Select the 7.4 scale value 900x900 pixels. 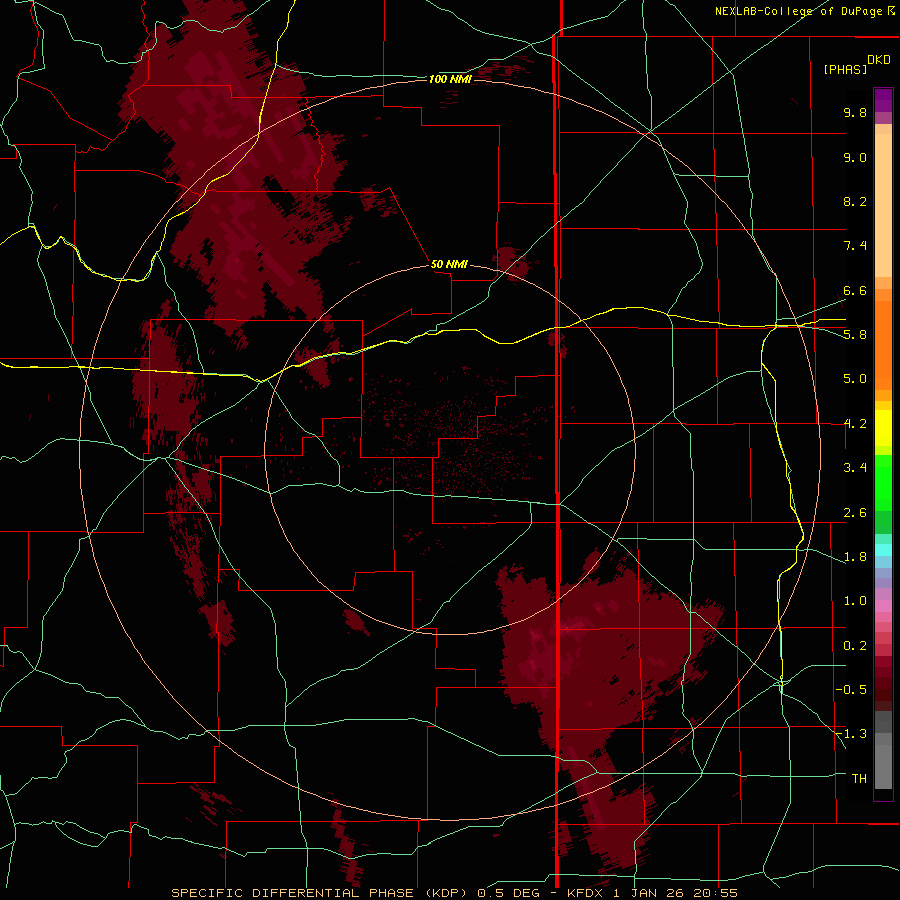click(x=855, y=246)
